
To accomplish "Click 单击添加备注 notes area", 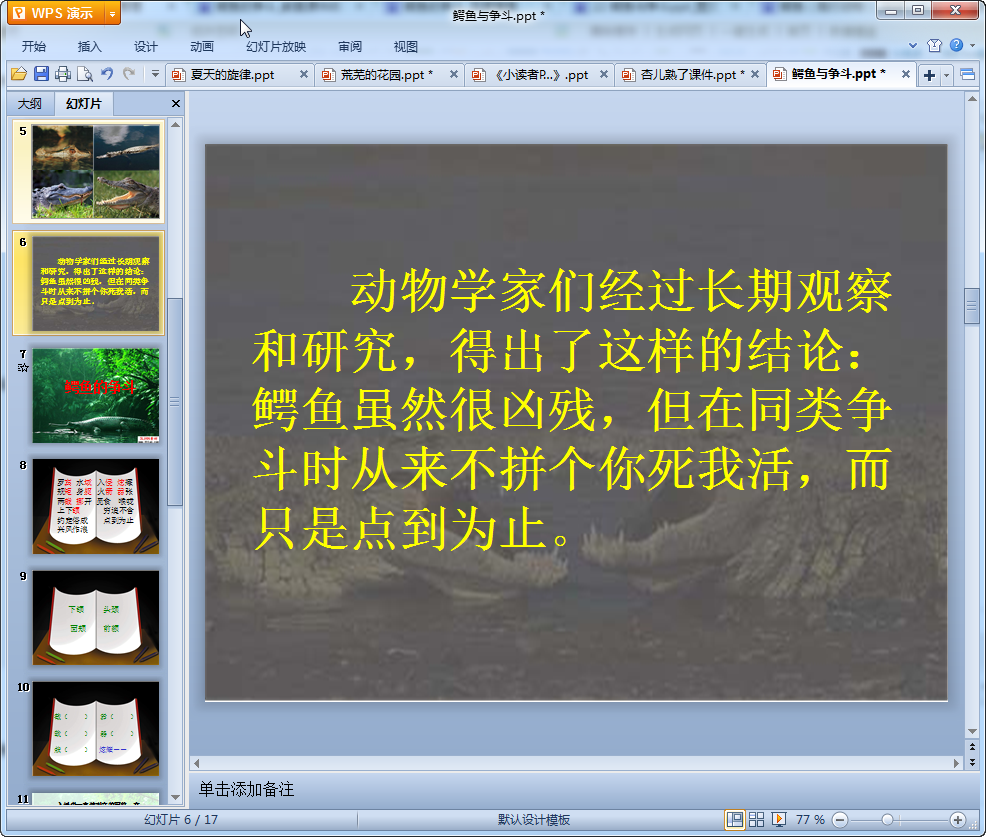I will tap(246, 790).
